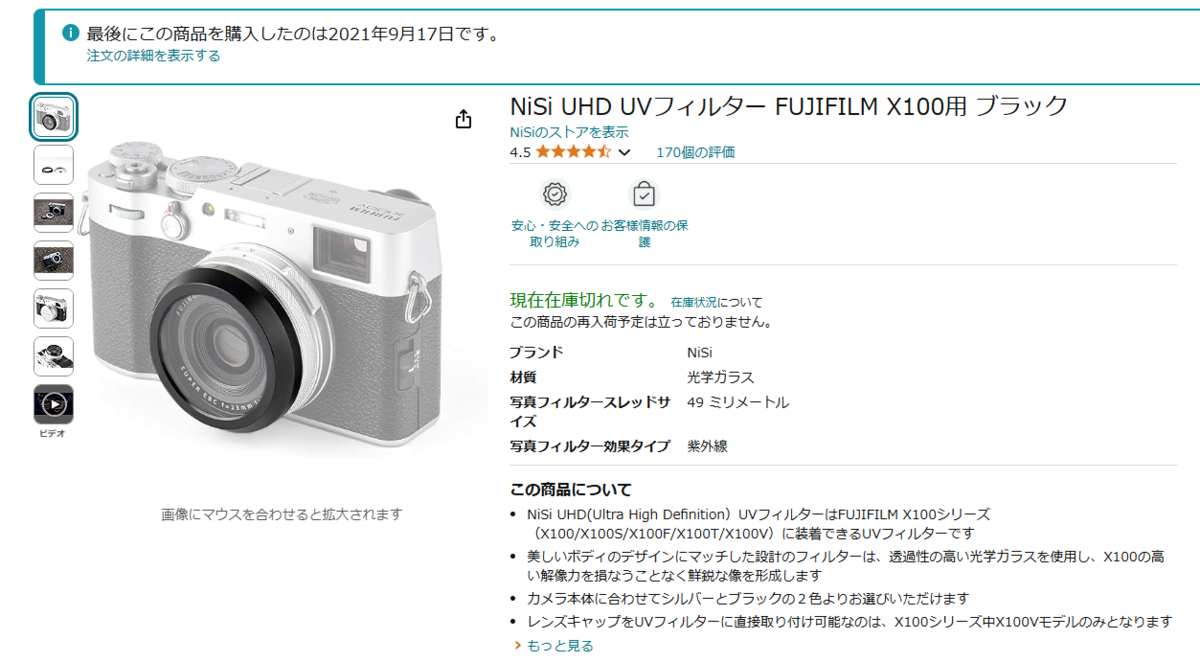The image size is (1200, 662).
Task: Click the 4.5 rating number
Action: click(x=520, y=152)
